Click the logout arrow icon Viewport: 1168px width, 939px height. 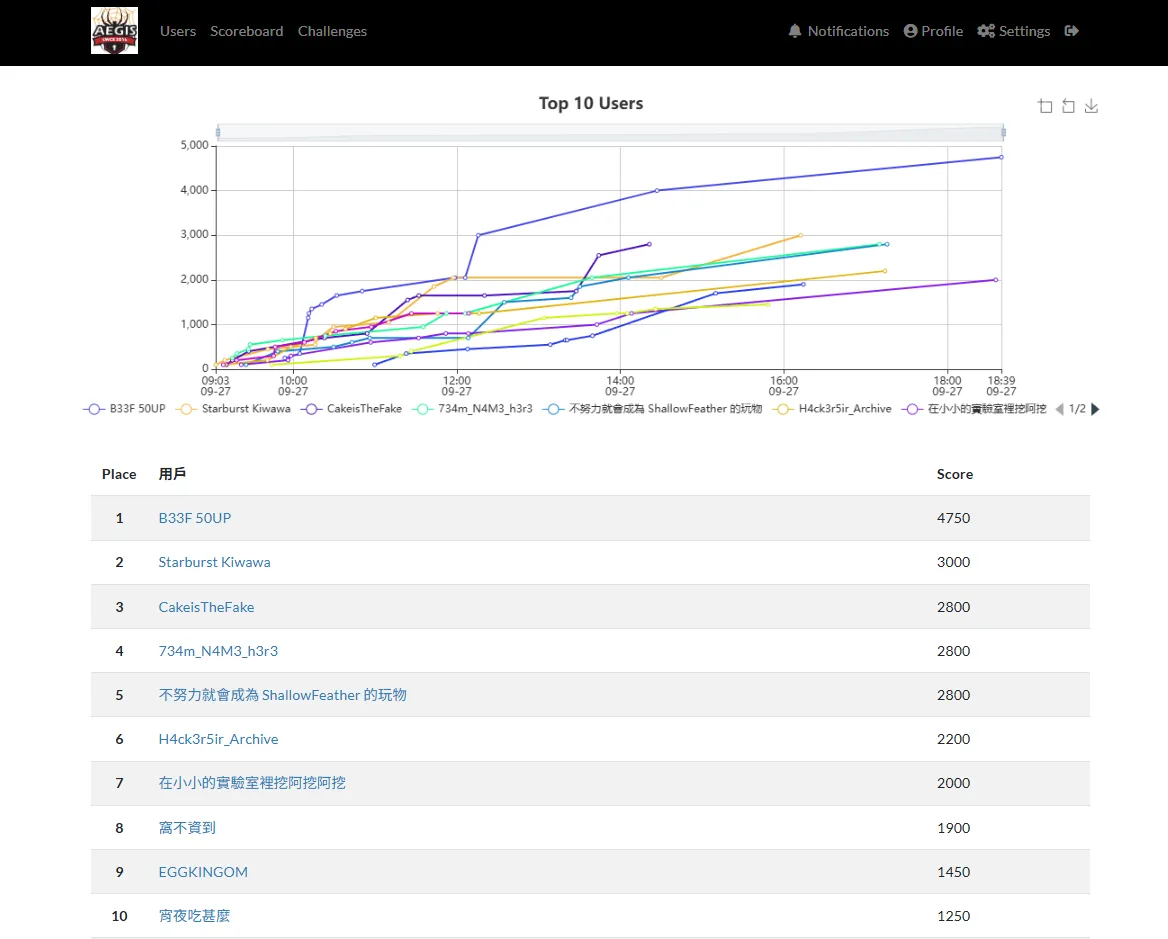coord(1072,31)
